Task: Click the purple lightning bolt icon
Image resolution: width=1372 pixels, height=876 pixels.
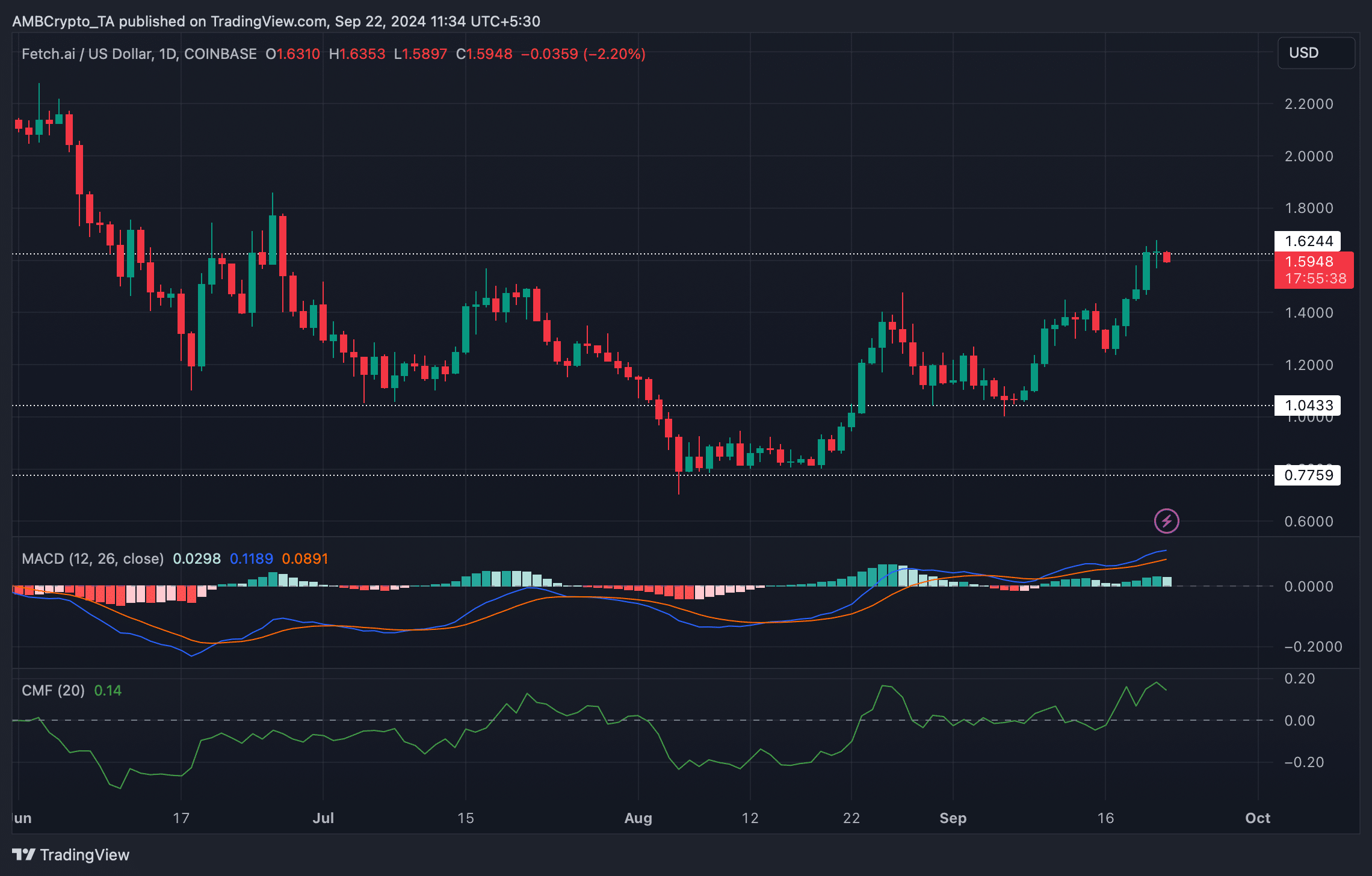Action: click(1166, 521)
